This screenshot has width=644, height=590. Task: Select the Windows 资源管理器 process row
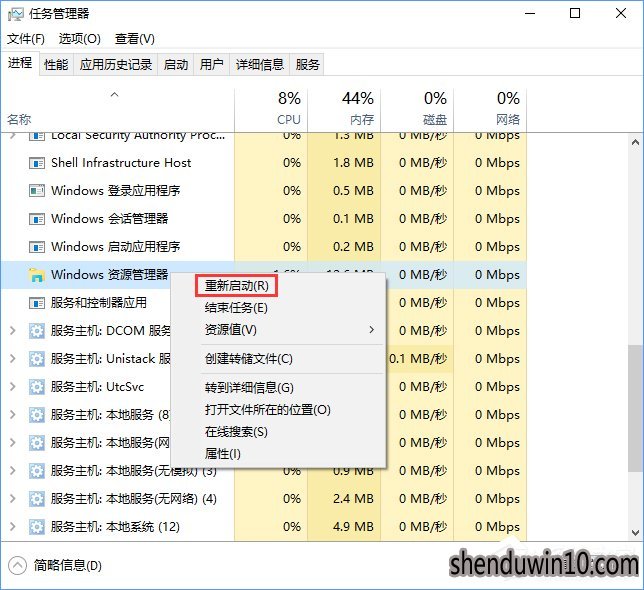tap(263, 275)
